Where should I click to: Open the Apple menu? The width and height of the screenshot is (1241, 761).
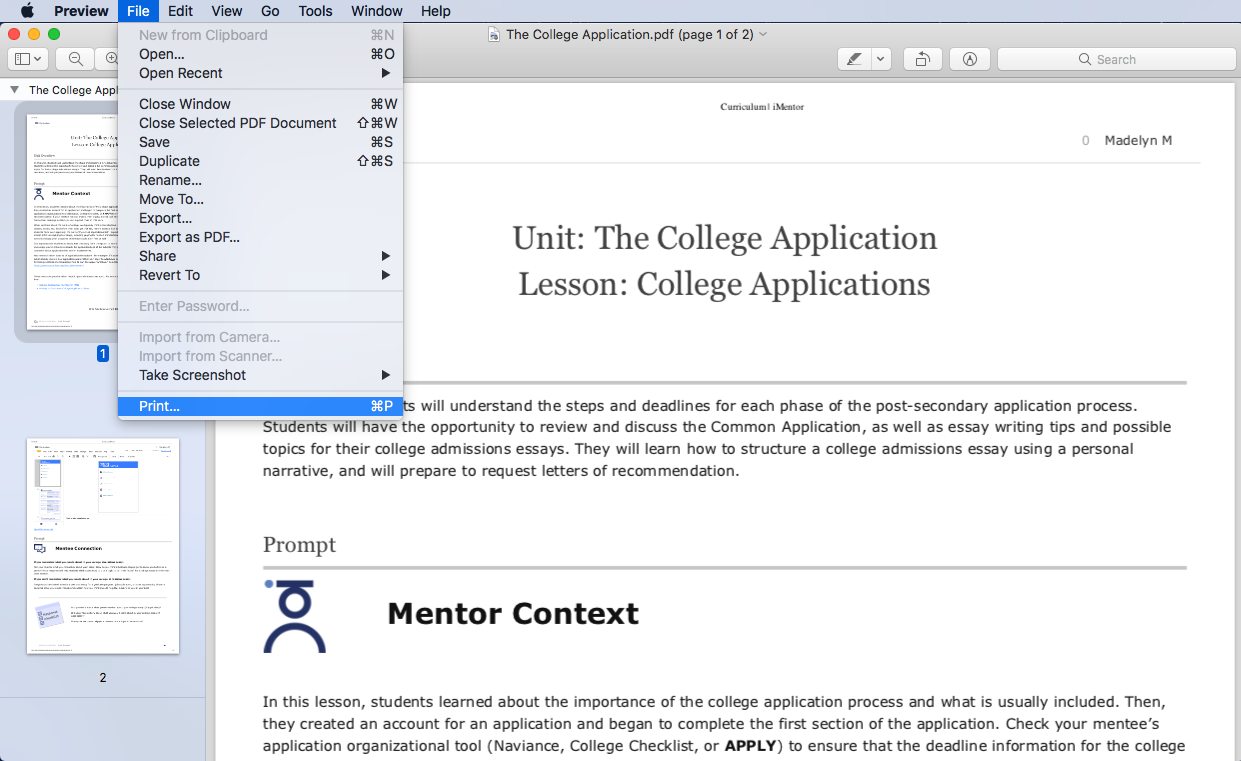(x=27, y=11)
